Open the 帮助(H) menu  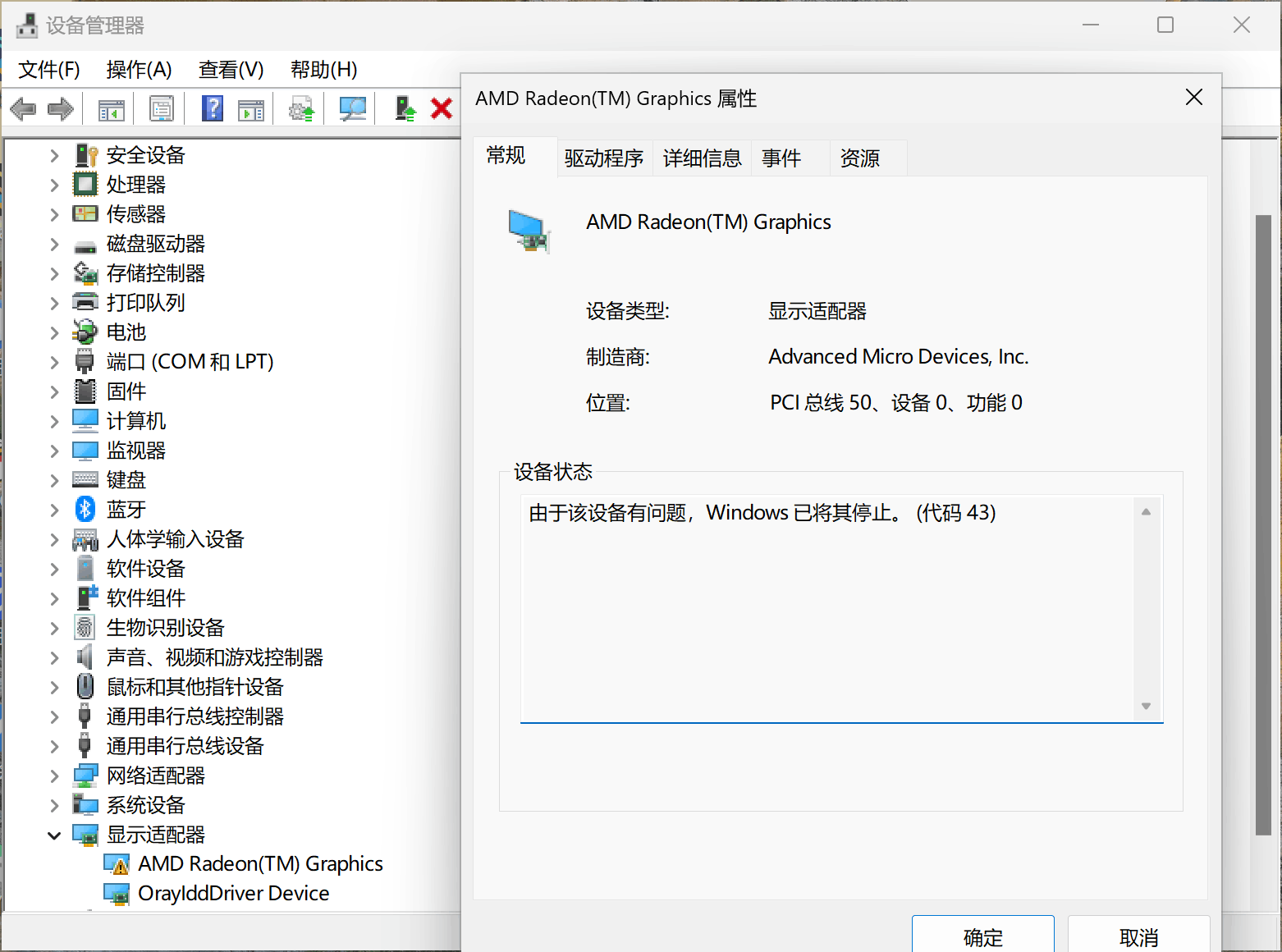coord(323,70)
